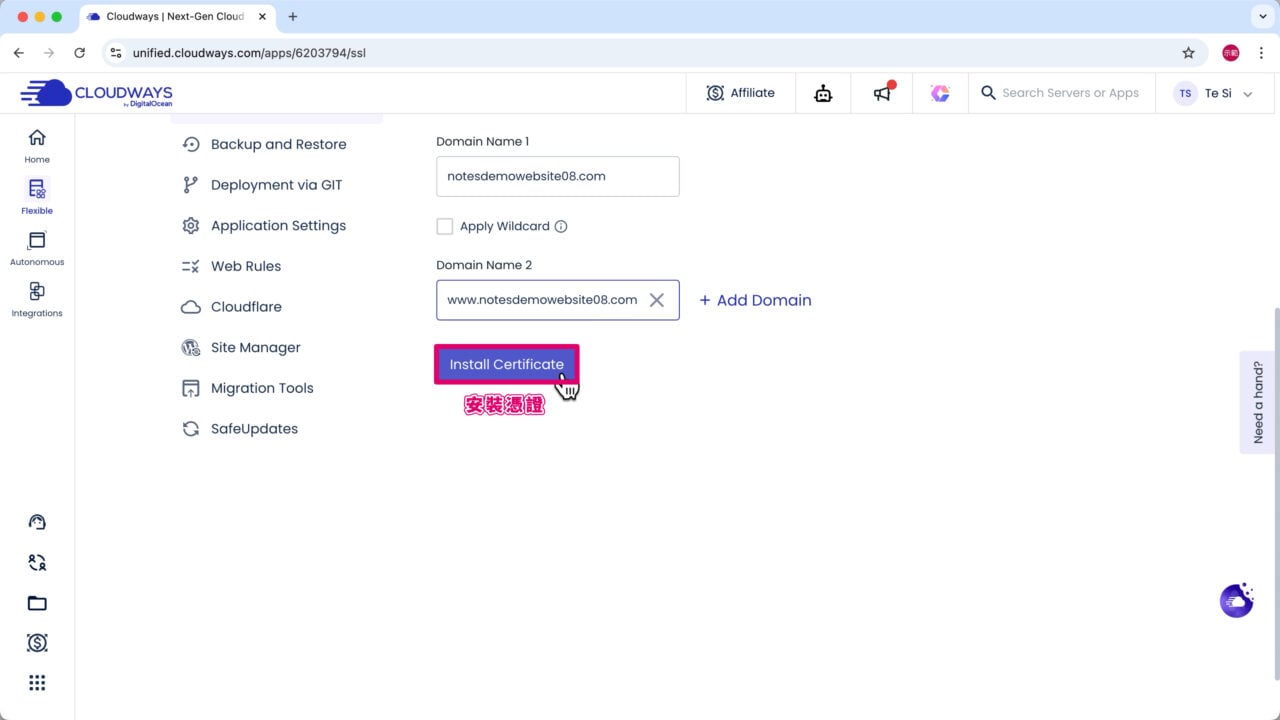
Task: Open the Chrome tab list chevron
Action: point(1260,17)
